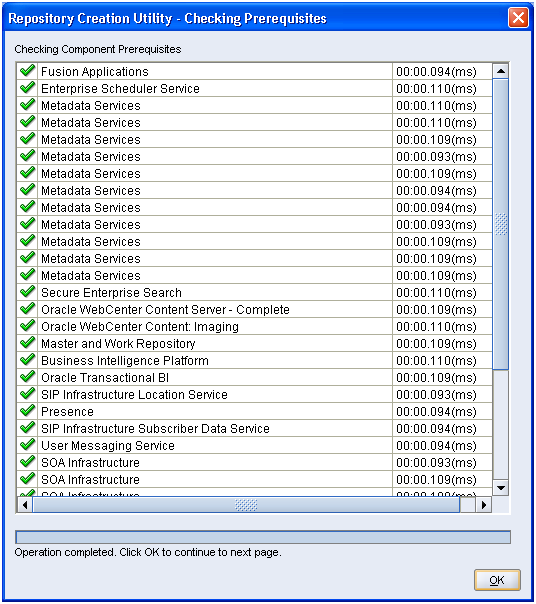The height and width of the screenshot is (604, 536).
Task: Click SIP Infrastructure Subscriber Data Service text
Action: point(155,428)
